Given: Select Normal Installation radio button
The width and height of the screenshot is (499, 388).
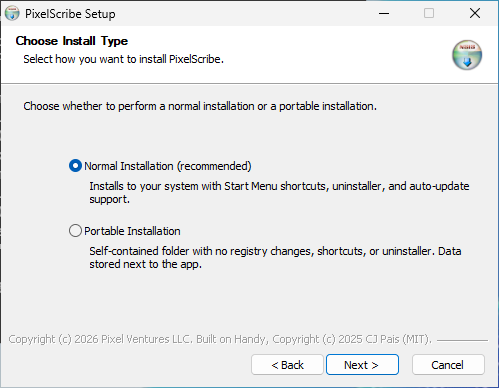Looking at the screenshot, I should [x=75, y=166].
